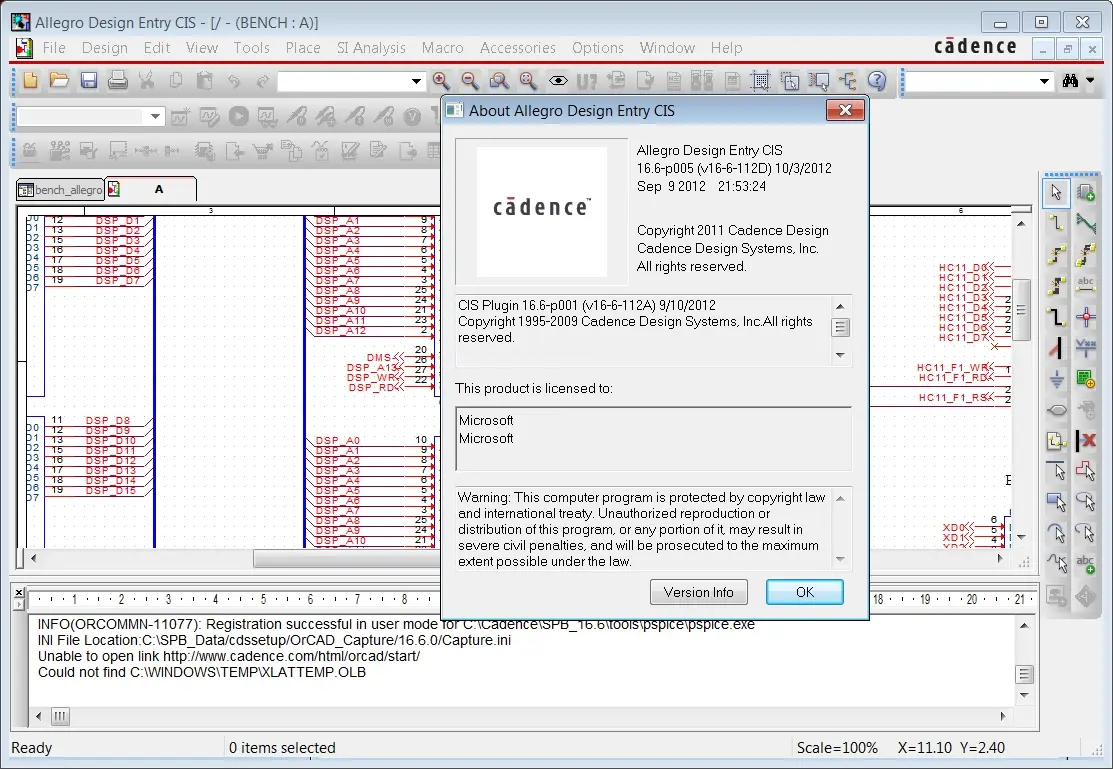Toggle area select mode in the toolbar
Viewport: 1113px width, 769px height.
pyautogui.click(x=790, y=81)
